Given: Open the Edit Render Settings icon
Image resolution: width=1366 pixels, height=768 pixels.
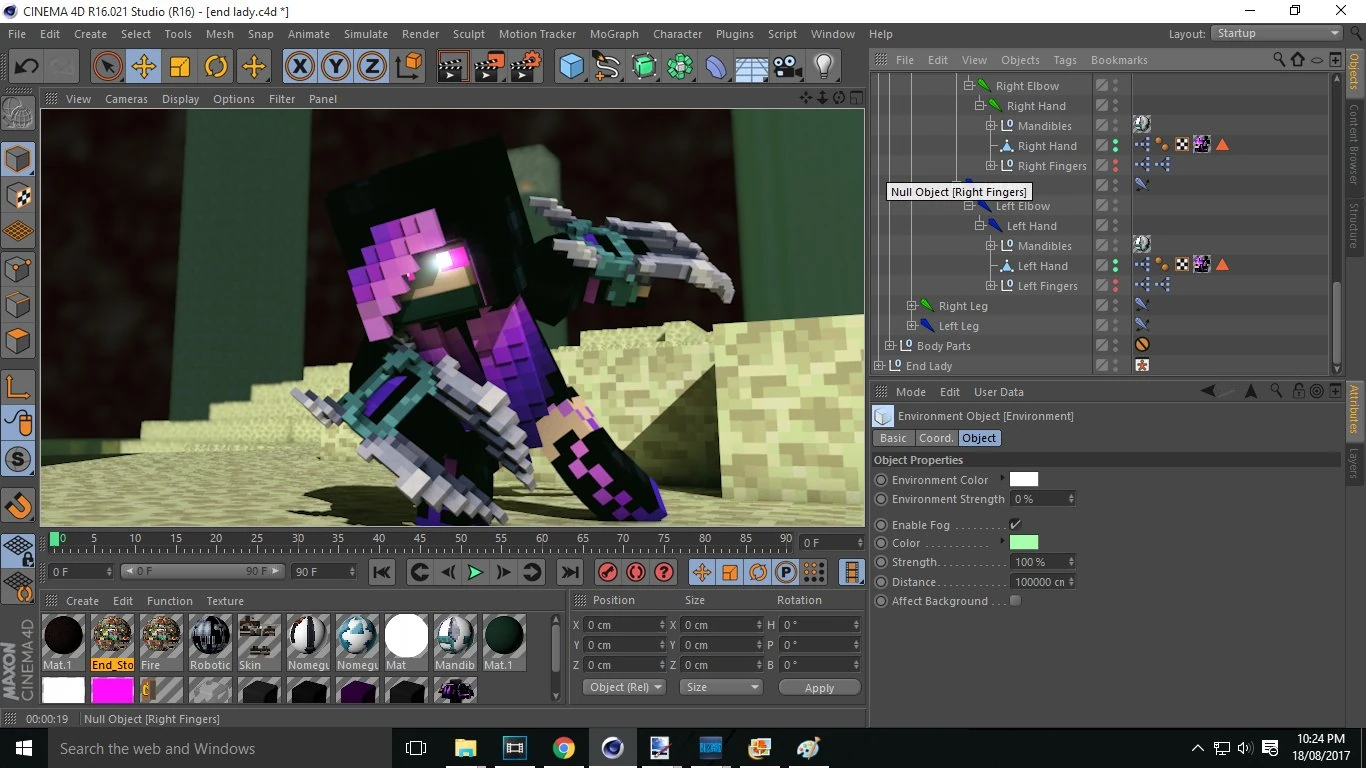Looking at the screenshot, I should coord(526,67).
